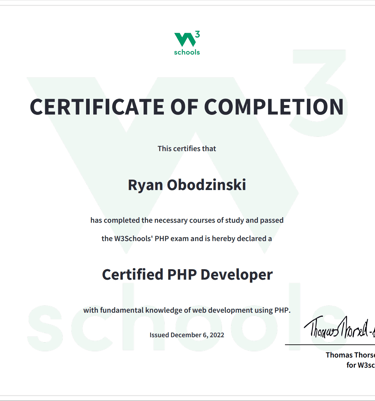This screenshot has height=401, width=375.
Task: Click the 'Certified PHP Developer' title
Action: click(187, 275)
